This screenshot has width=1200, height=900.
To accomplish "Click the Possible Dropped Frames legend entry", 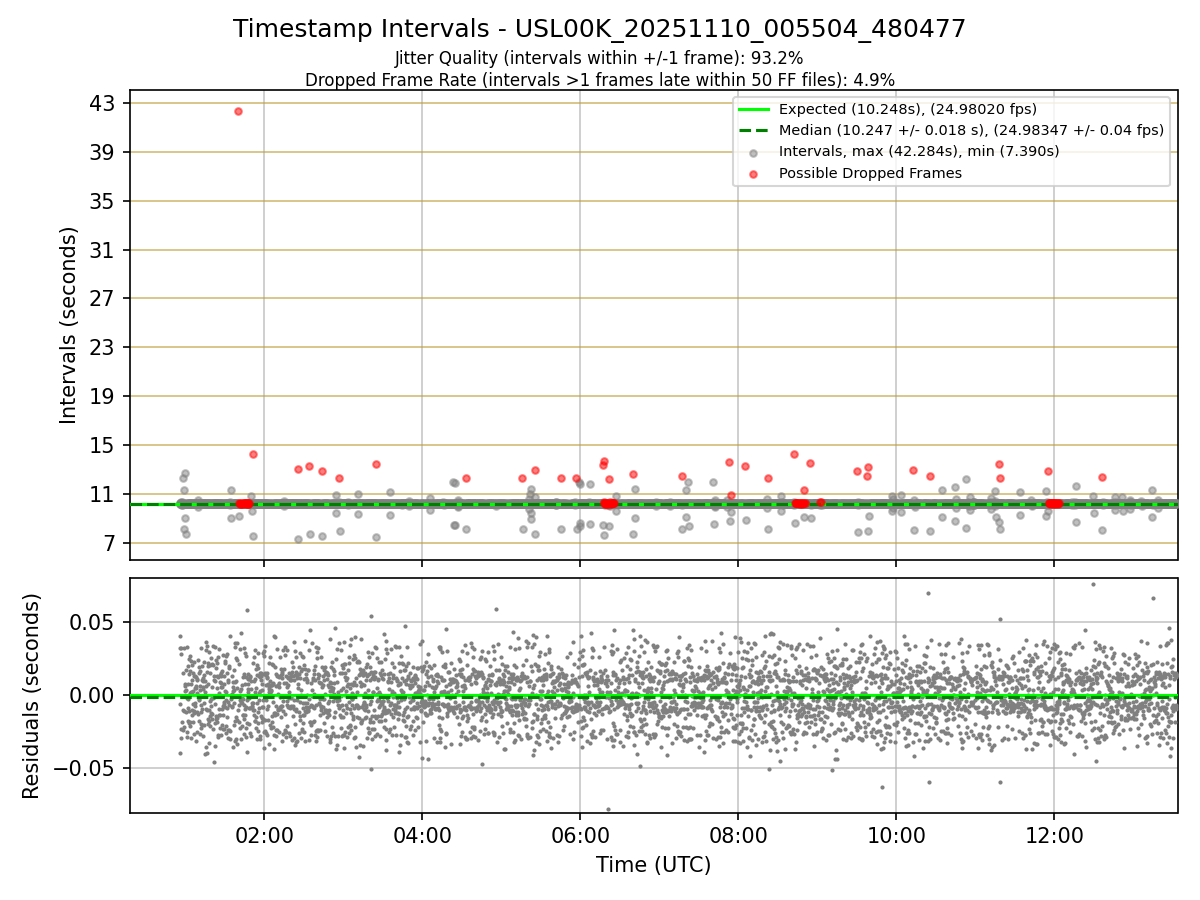I will coord(870,173).
